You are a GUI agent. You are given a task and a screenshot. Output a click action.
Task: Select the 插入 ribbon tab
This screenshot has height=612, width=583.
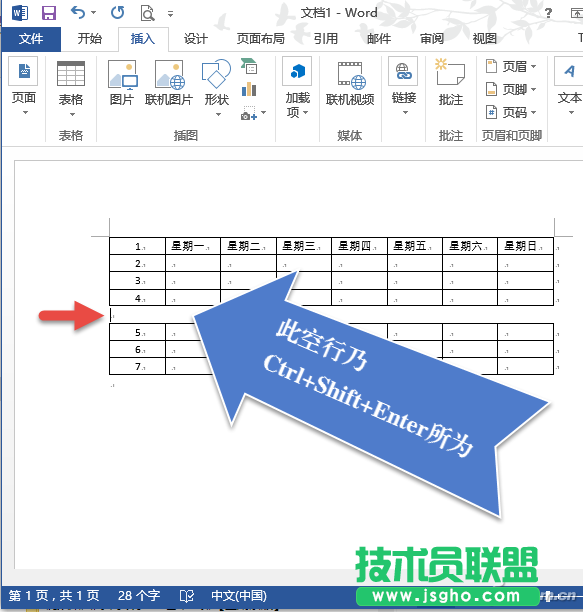coord(143,39)
